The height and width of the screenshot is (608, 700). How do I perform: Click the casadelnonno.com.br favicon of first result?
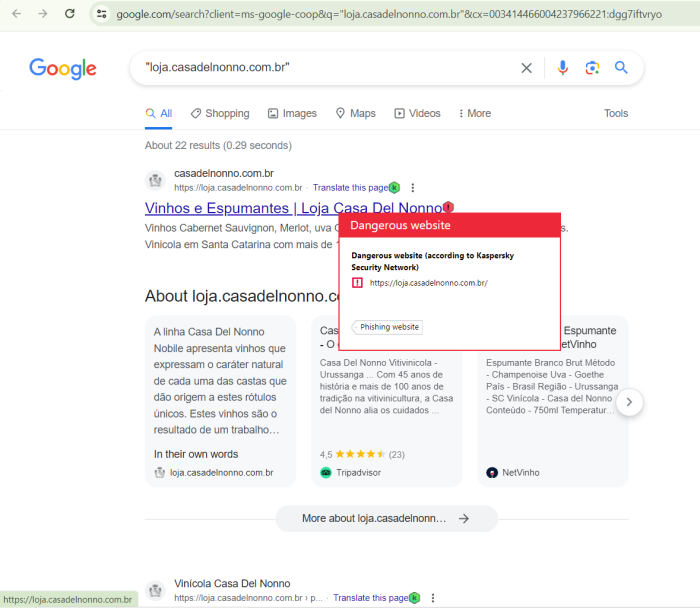155,180
